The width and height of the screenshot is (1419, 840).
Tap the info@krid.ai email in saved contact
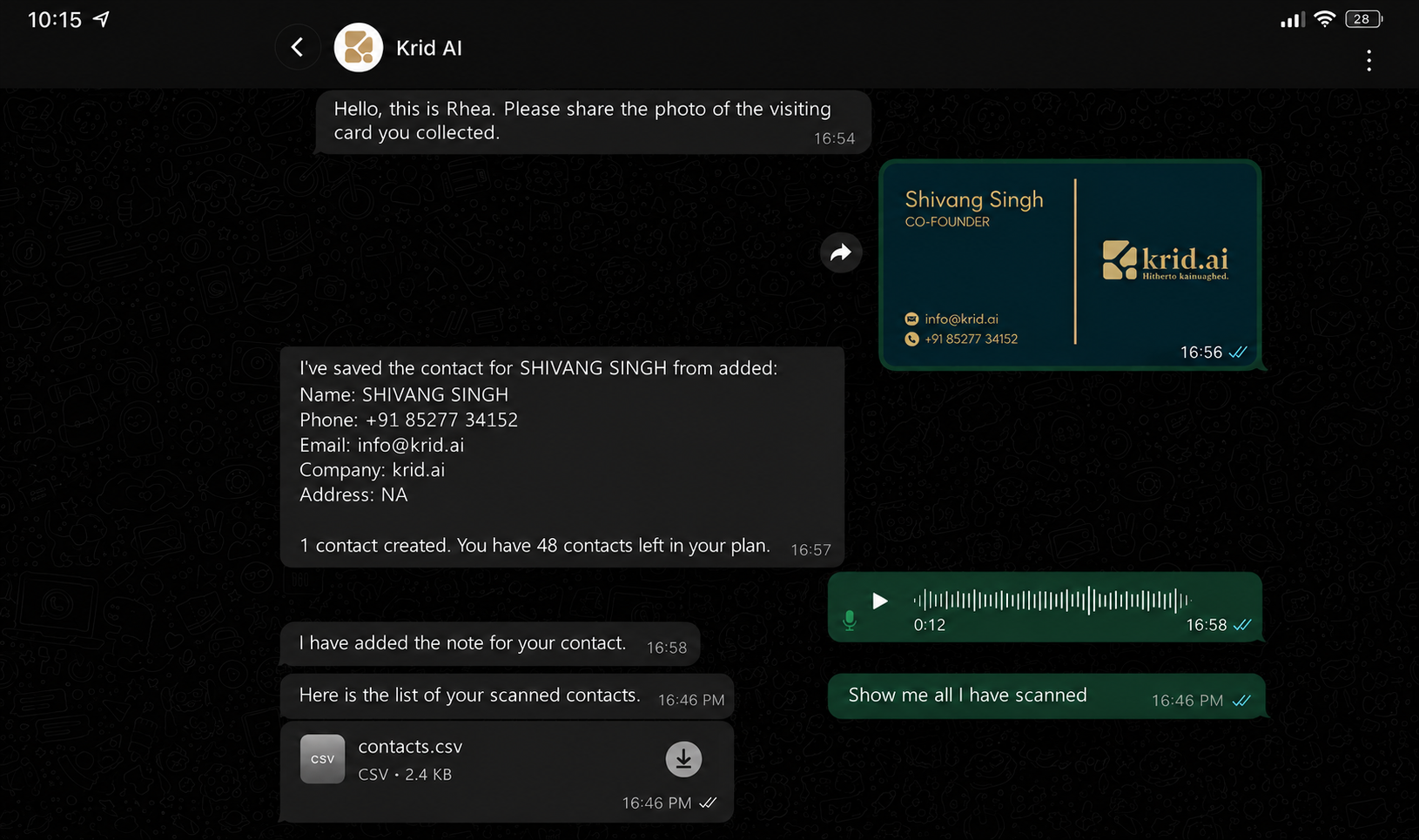(410, 445)
